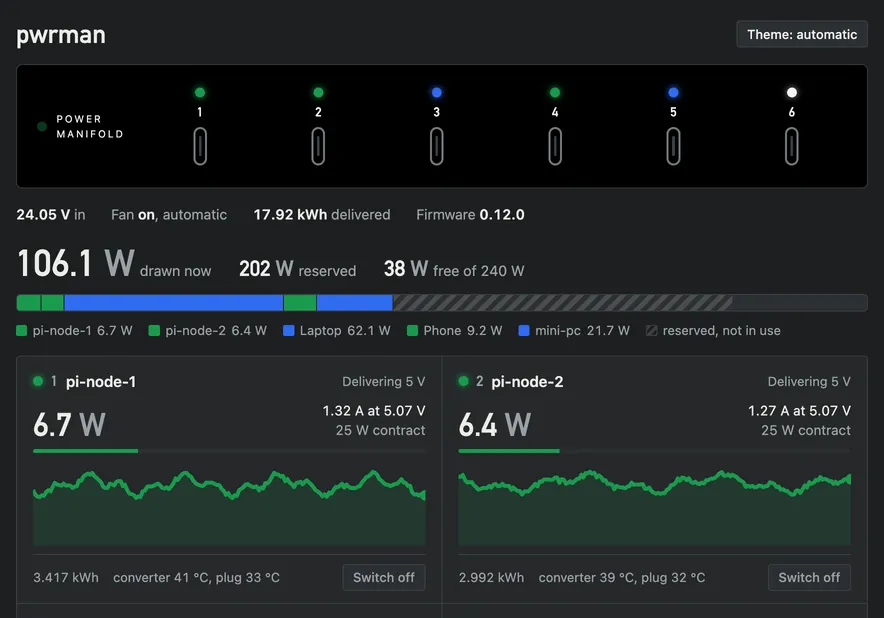Click mini-pc blue segment in power bar
884x618 pixels.
(x=355, y=303)
